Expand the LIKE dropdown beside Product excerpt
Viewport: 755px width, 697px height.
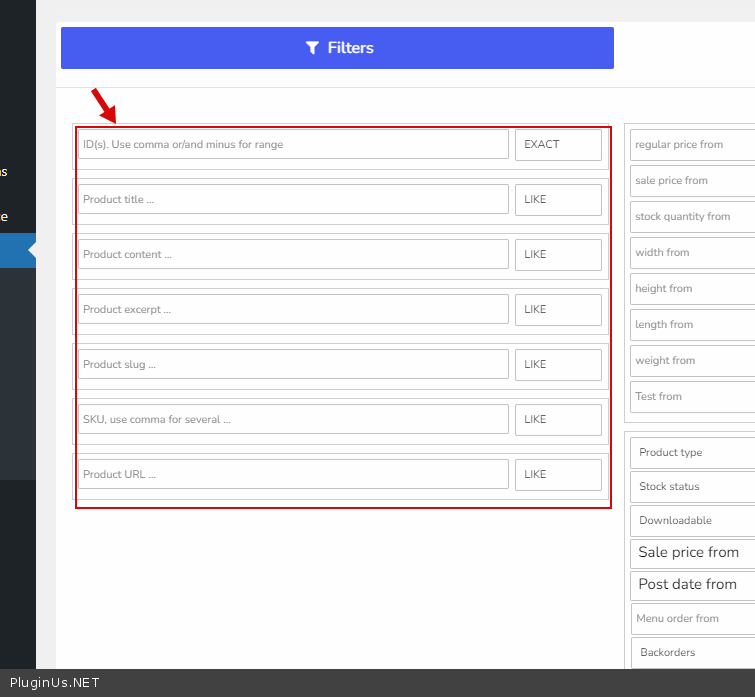click(x=558, y=309)
